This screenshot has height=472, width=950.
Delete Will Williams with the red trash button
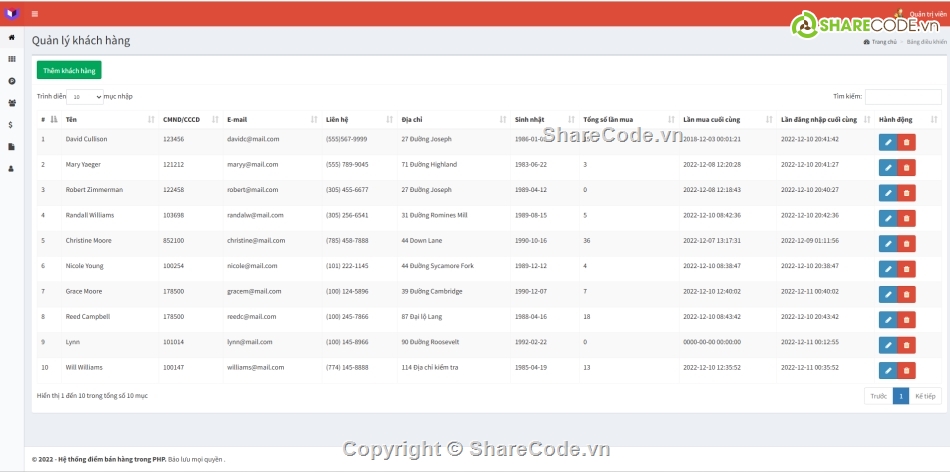tap(906, 370)
